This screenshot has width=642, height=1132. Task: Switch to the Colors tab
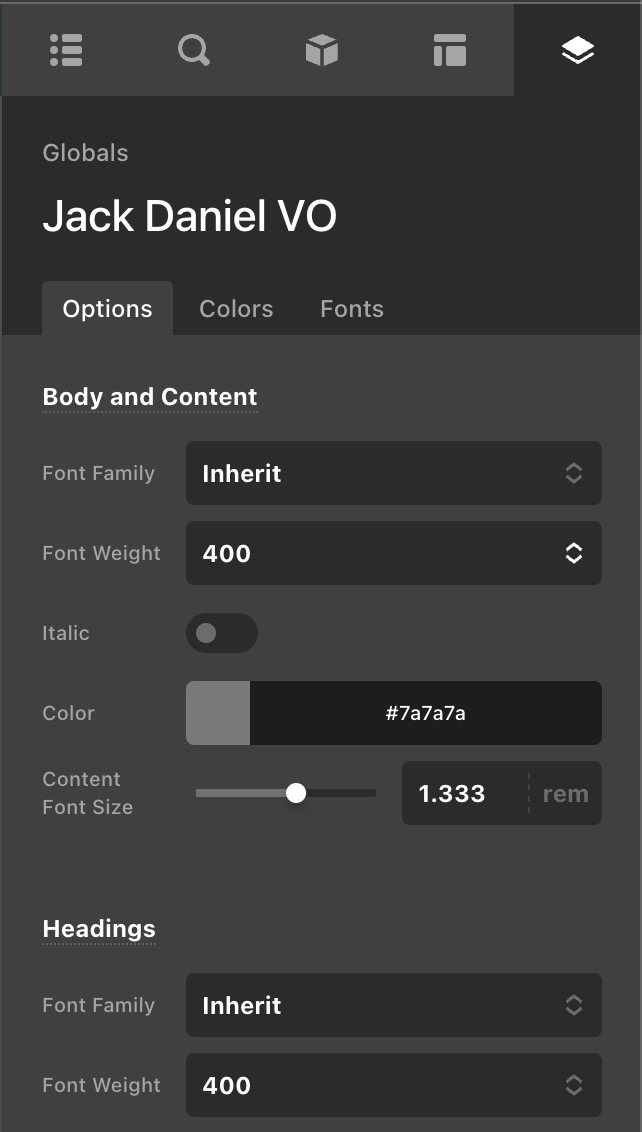click(236, 309)
